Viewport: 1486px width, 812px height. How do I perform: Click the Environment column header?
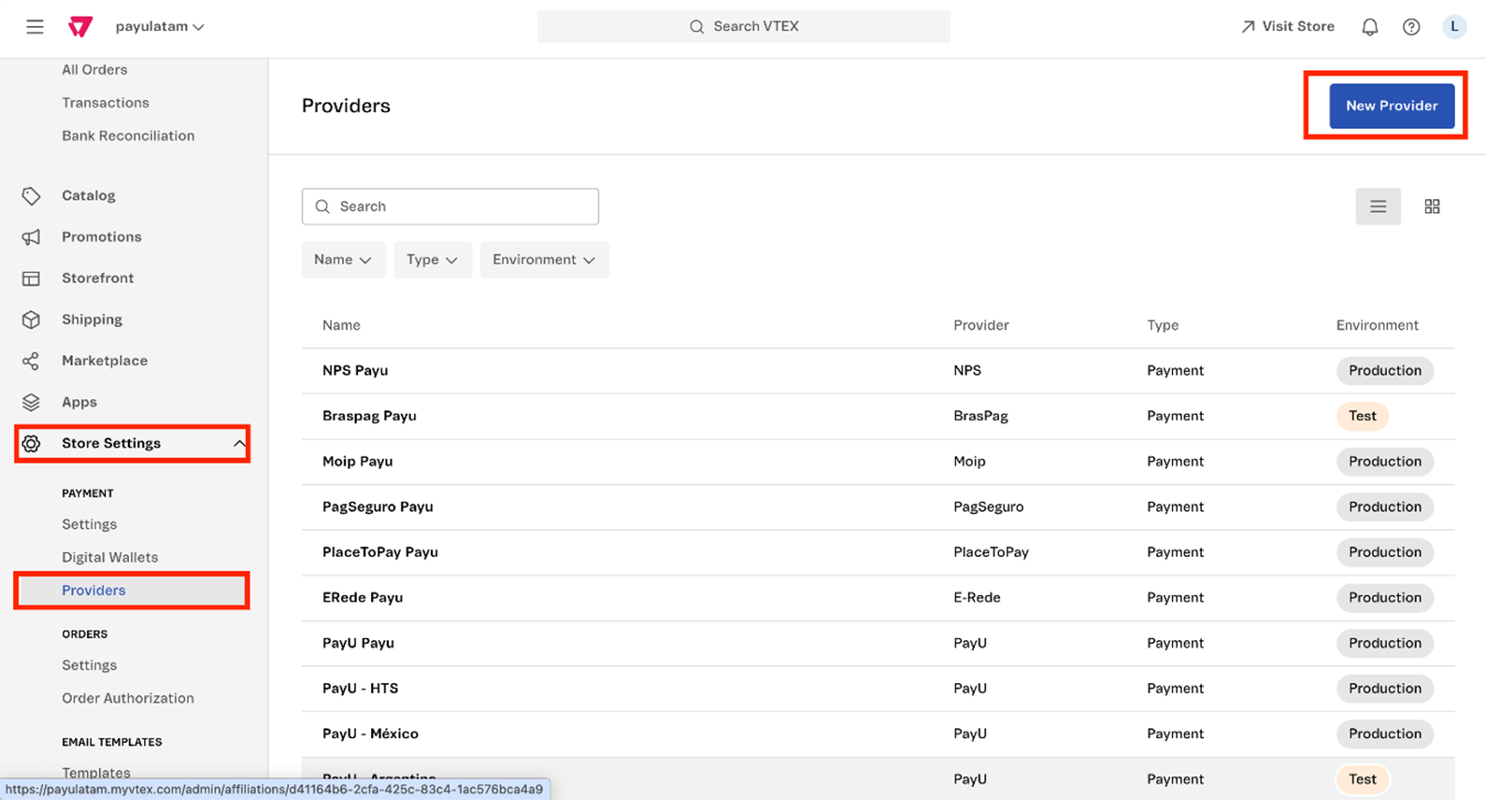[x=1377, y=325]
